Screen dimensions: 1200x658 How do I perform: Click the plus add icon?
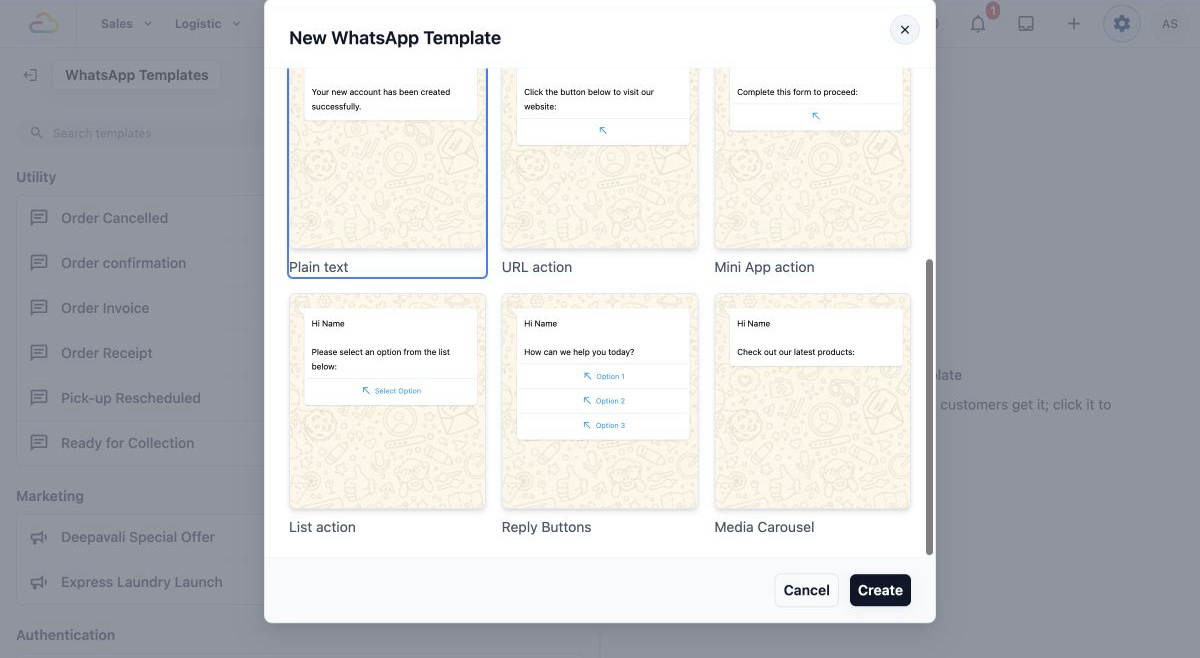tap(1073, 23)
